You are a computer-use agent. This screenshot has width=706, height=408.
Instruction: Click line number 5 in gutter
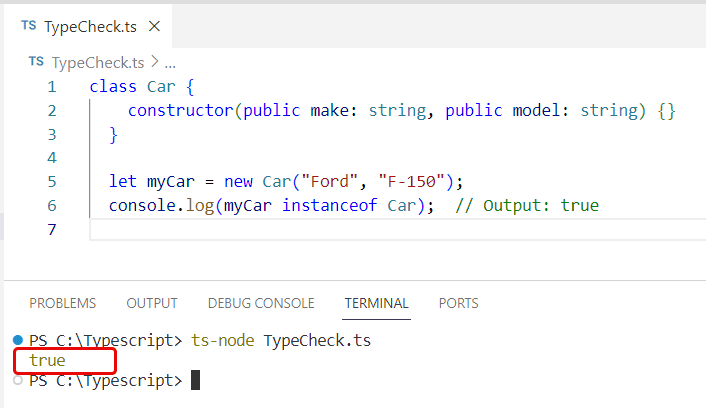tap(52, 181)
